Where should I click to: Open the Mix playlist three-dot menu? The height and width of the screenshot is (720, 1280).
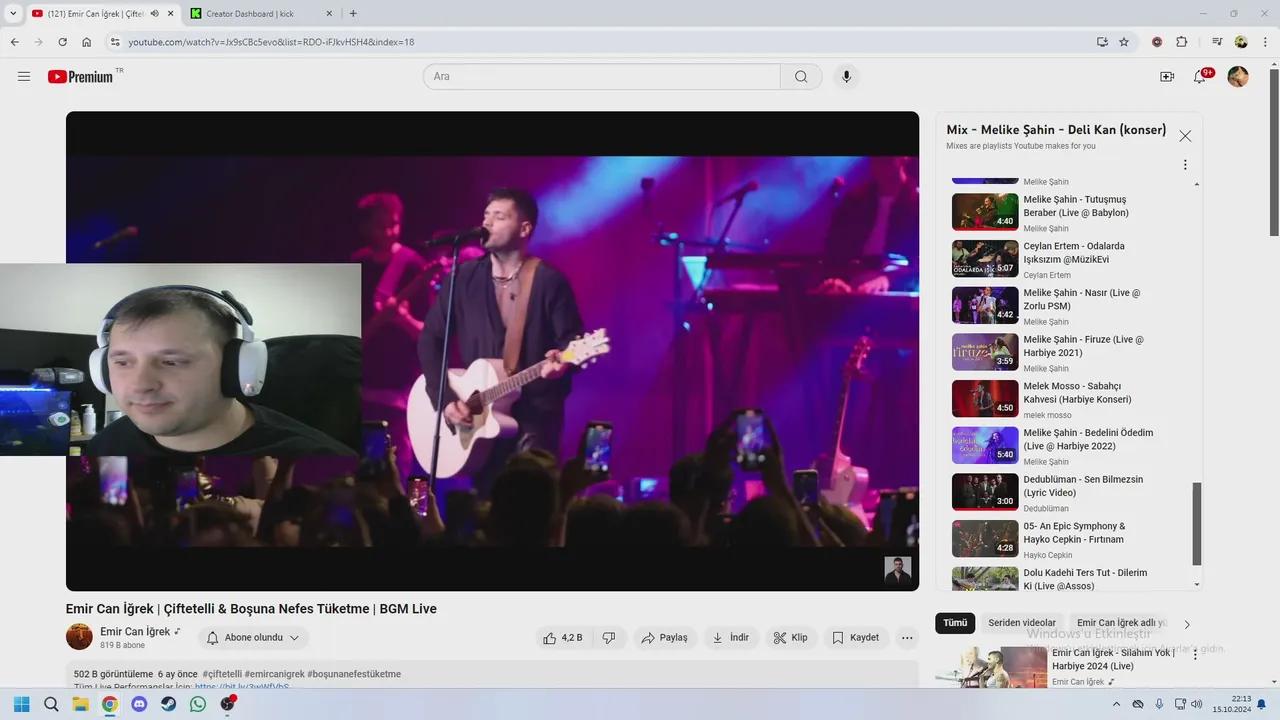point(1185,165)
